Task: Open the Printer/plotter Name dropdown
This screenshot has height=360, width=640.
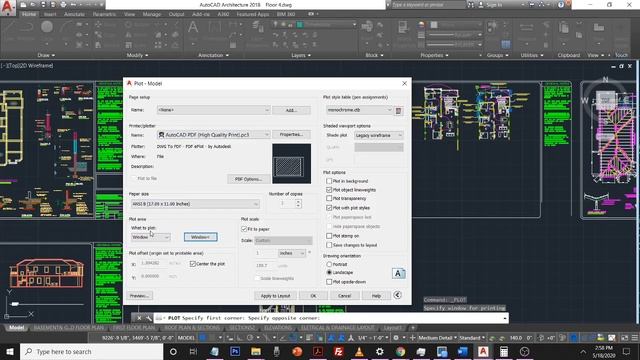Action: [x=213, y=135]
